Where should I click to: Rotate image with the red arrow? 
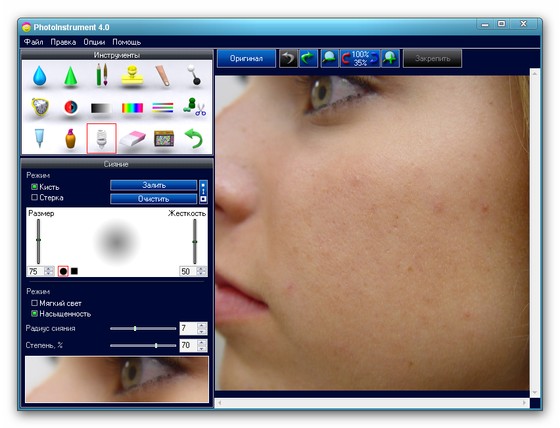[x=346, y=58]
